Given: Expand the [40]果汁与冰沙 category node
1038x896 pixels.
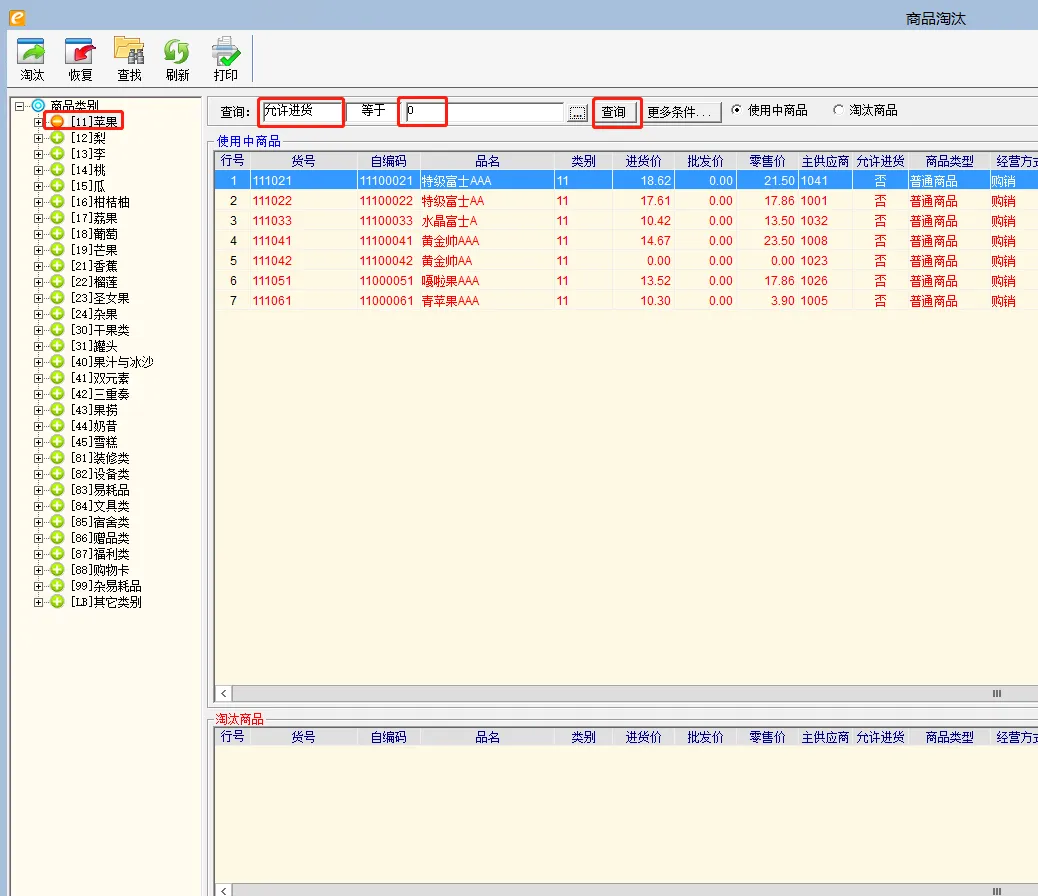Looking at the screenshot, I should pos(39,362).
